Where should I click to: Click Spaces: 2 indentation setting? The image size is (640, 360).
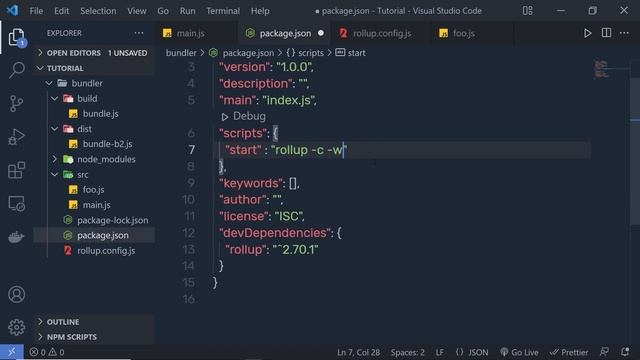click(407, 352)
